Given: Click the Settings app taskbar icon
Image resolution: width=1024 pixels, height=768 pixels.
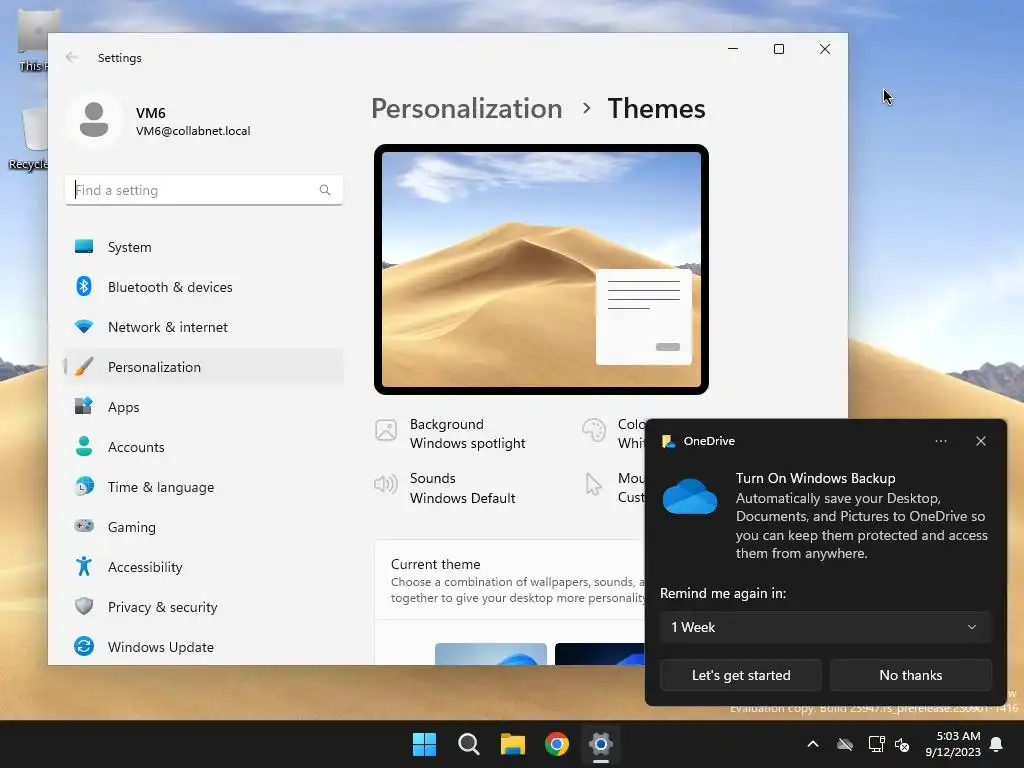Looking at the screenshot, I should tap(601, 744).
